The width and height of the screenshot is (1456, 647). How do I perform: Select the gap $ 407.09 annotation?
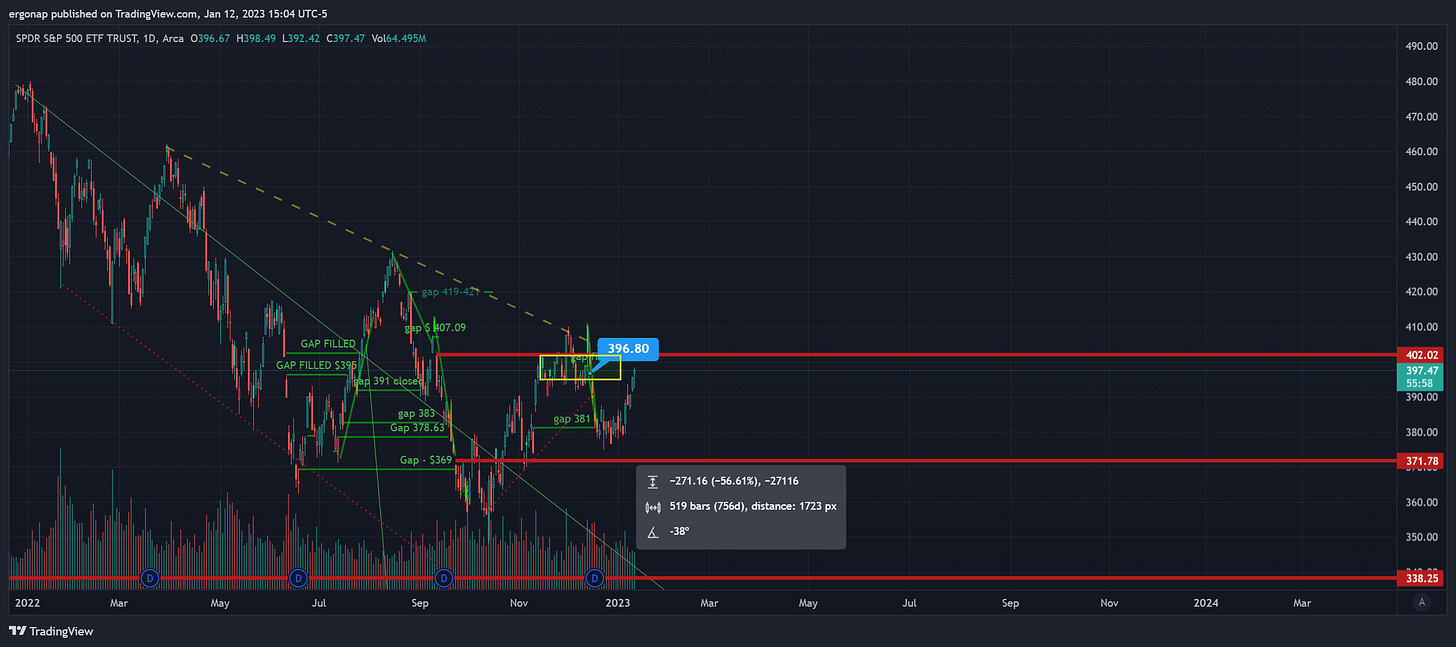435,327
